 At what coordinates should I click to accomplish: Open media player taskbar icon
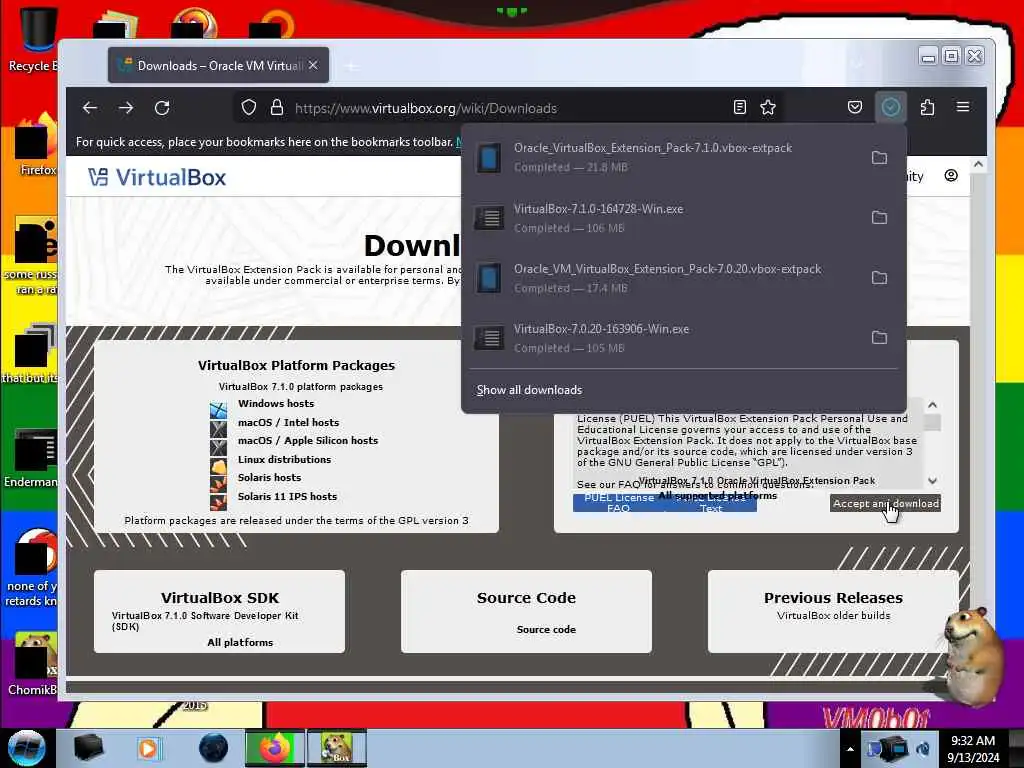coord(148,748)
